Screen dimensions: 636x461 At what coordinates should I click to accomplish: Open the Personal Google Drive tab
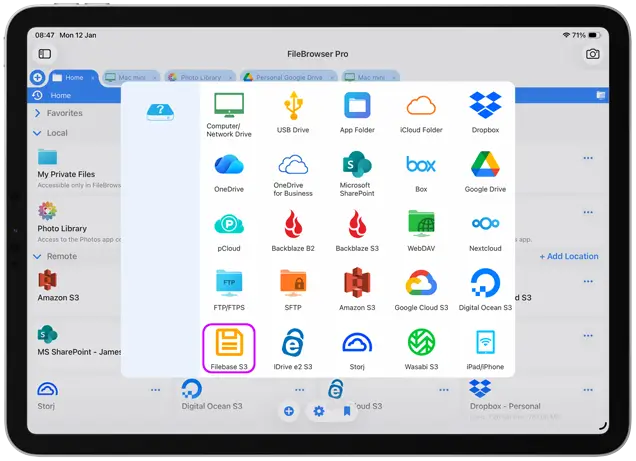tap(289, 77)
